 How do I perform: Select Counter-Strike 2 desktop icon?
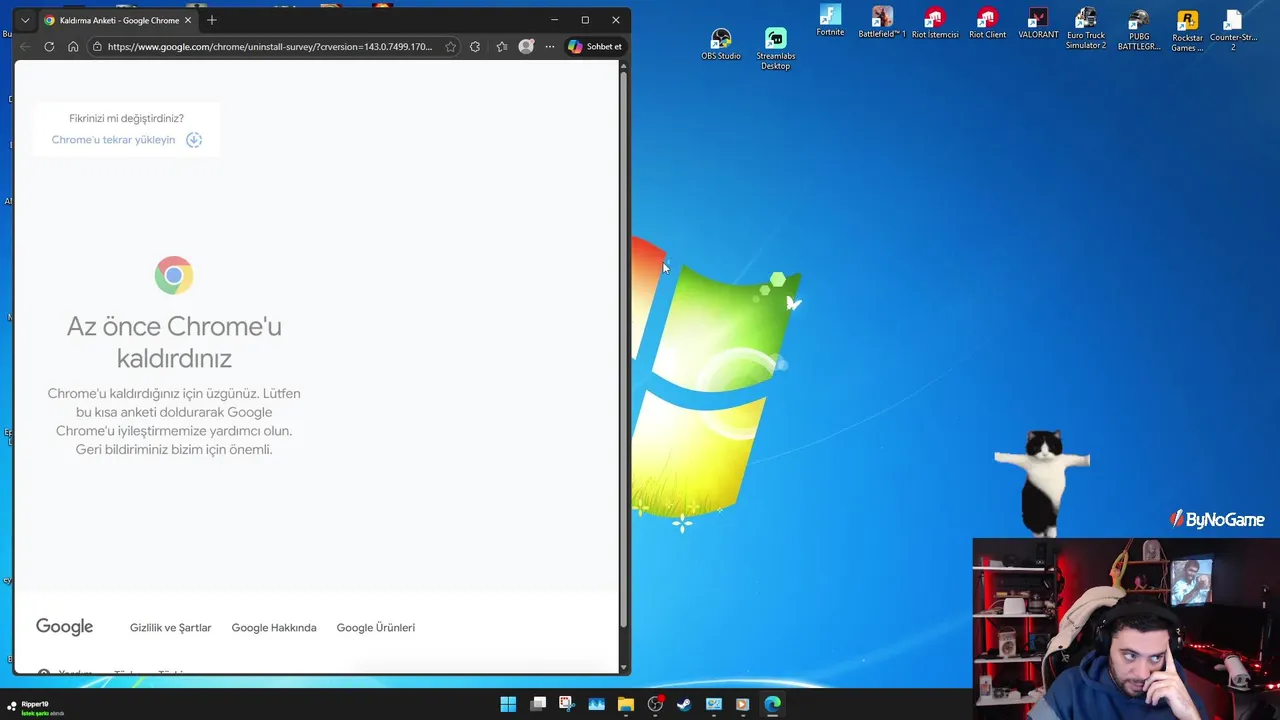point(1233,30)
